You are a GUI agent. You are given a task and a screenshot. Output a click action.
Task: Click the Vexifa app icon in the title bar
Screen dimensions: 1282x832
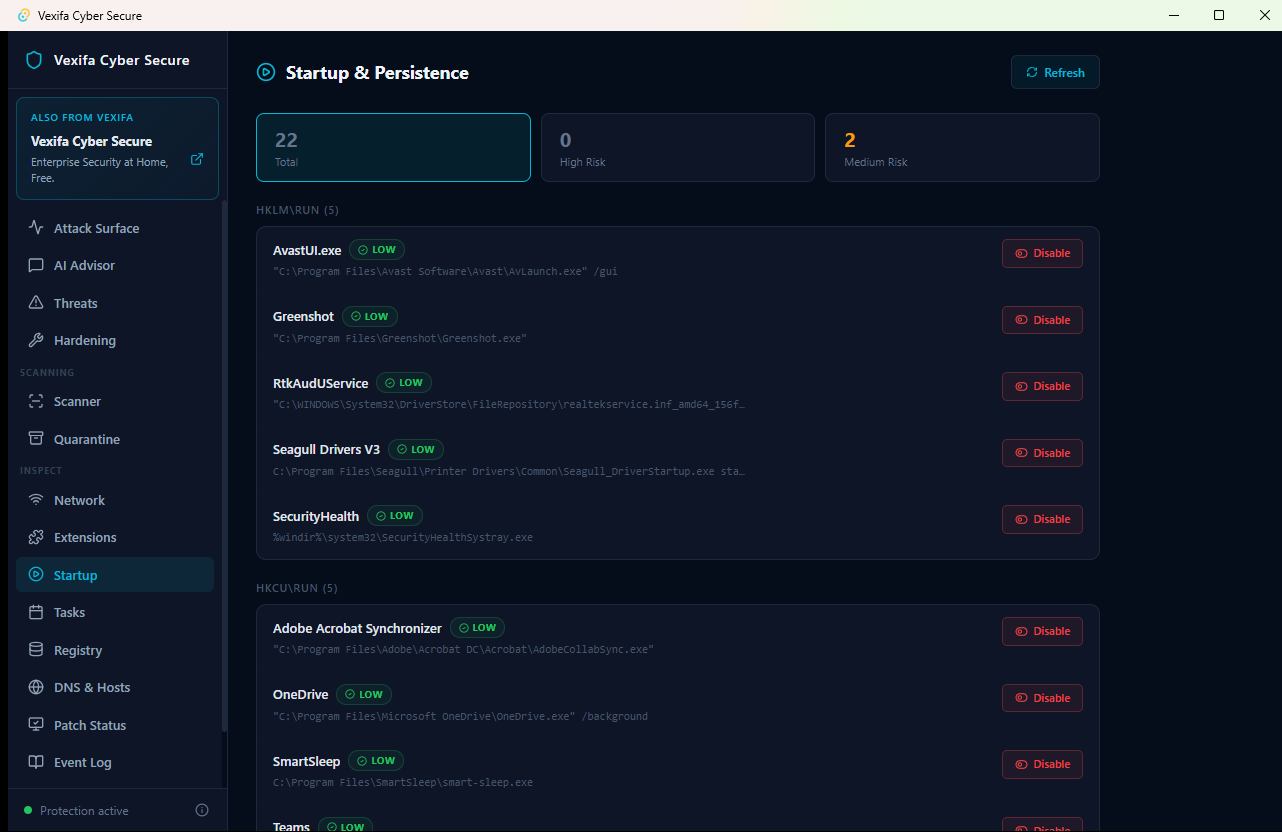(x=24, y=15)
